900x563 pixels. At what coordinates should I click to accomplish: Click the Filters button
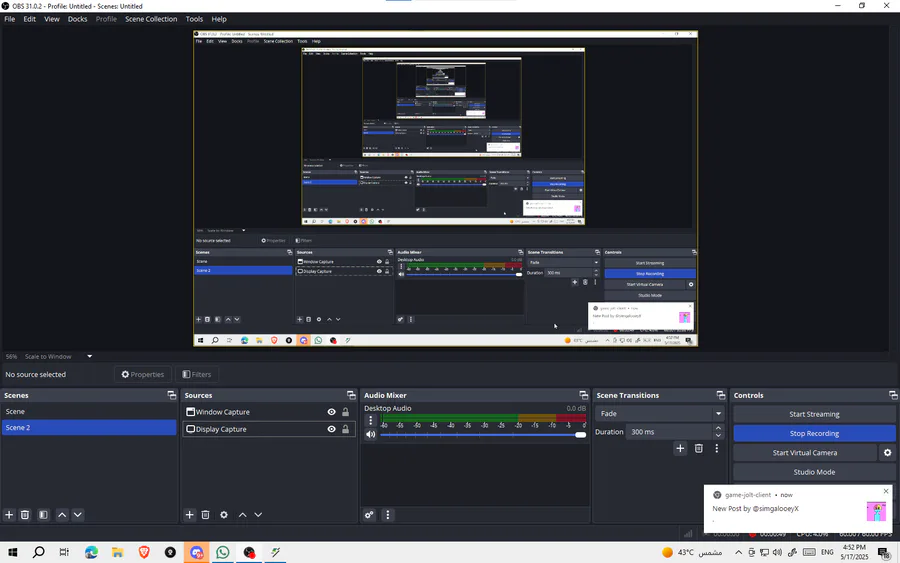[197, 374]
